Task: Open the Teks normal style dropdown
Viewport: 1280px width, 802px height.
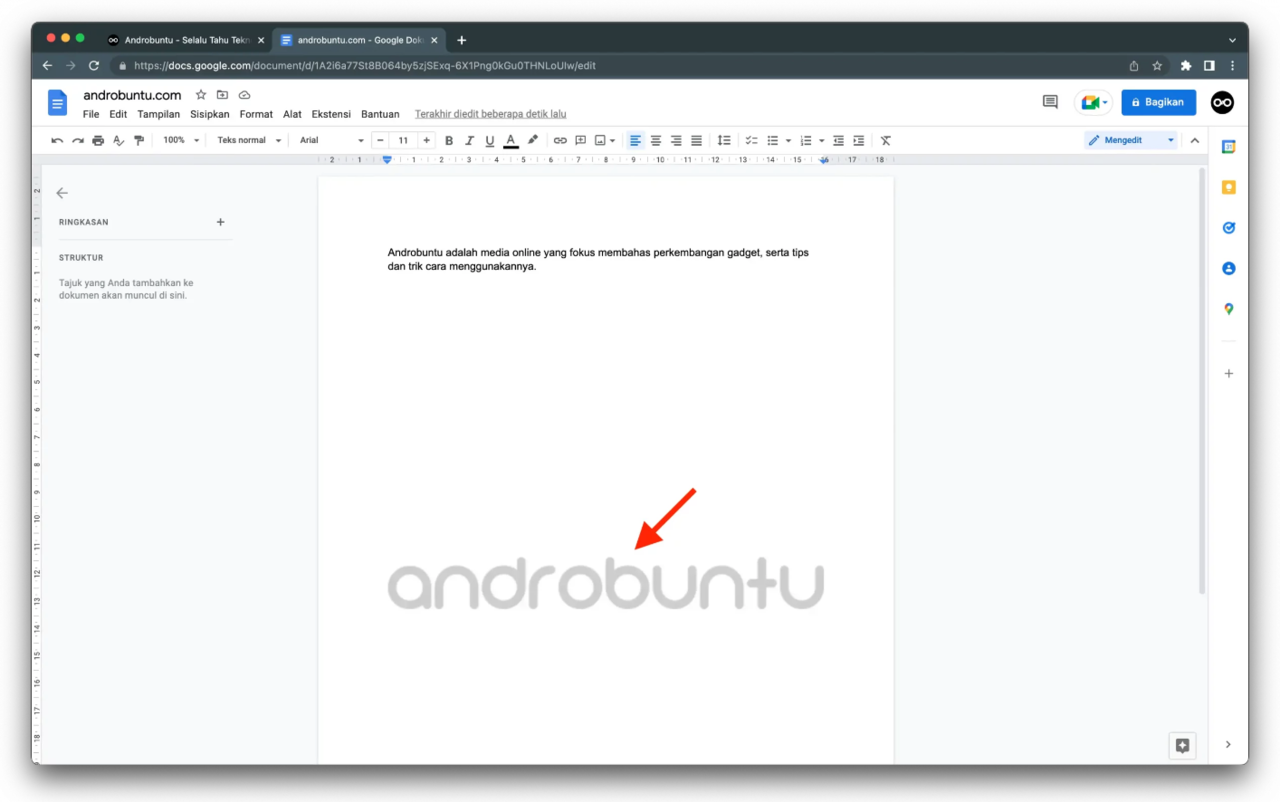Action: (x=249, y=141)
